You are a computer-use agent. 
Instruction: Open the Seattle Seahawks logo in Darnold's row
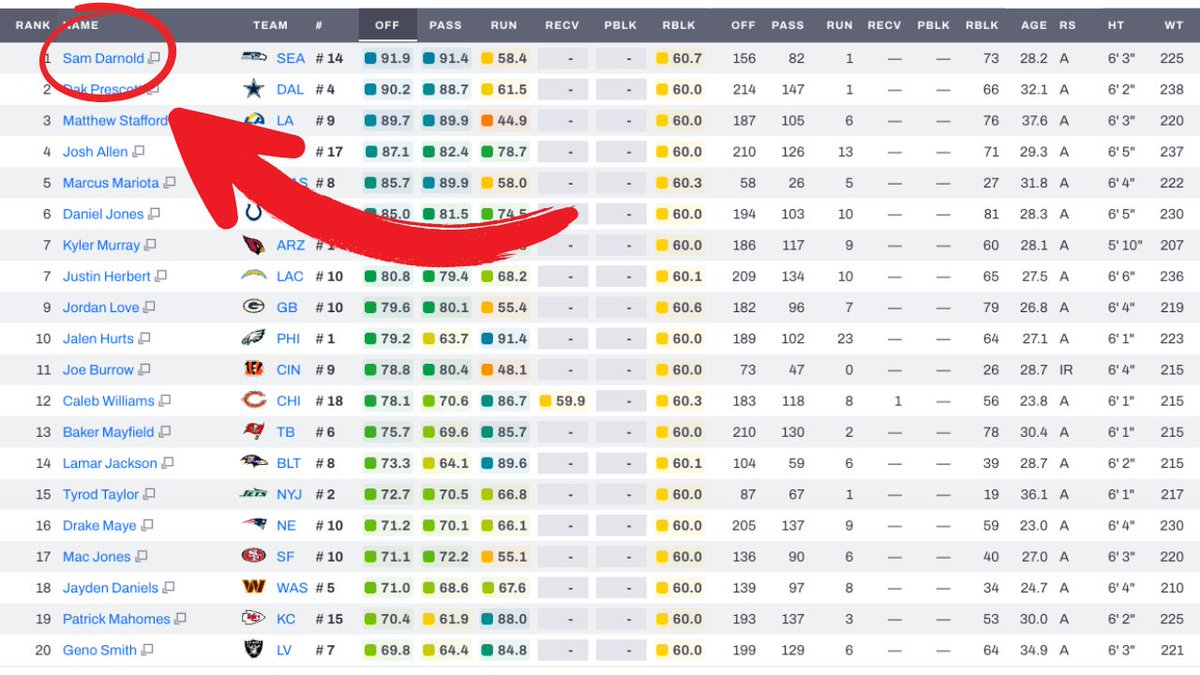click(x=254, y=58)
